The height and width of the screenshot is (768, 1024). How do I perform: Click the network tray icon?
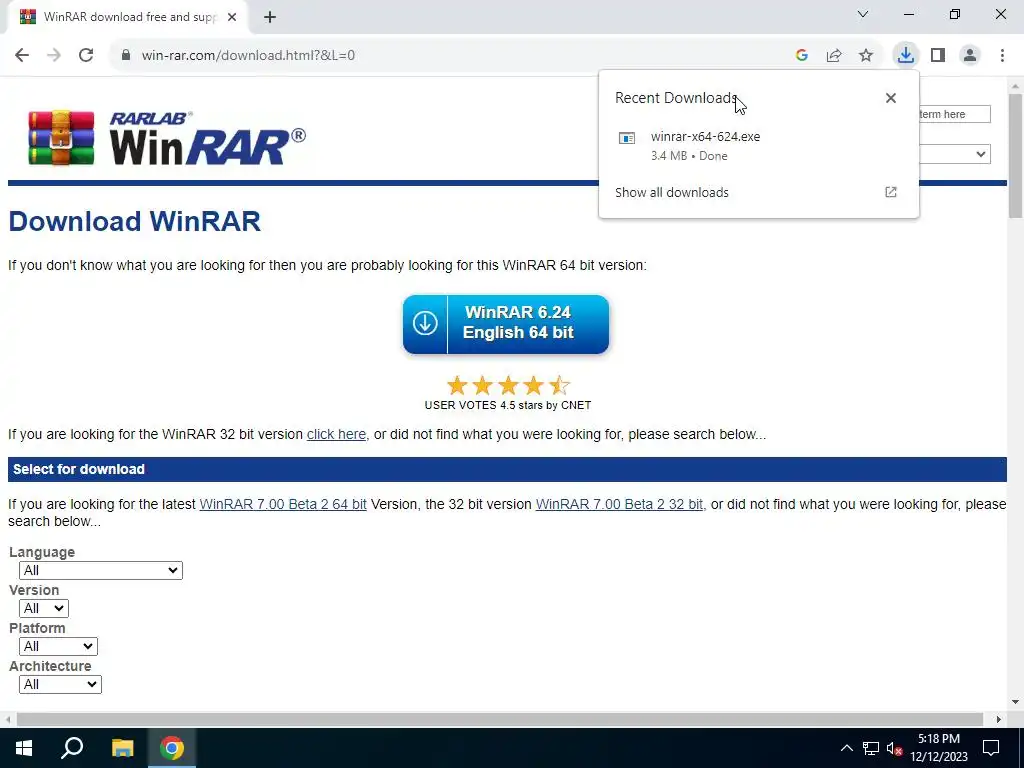point(871,748)
